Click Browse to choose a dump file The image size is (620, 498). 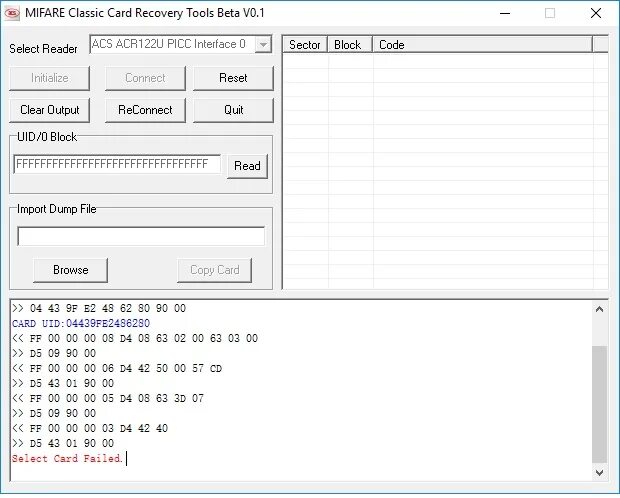coord(70,270)
